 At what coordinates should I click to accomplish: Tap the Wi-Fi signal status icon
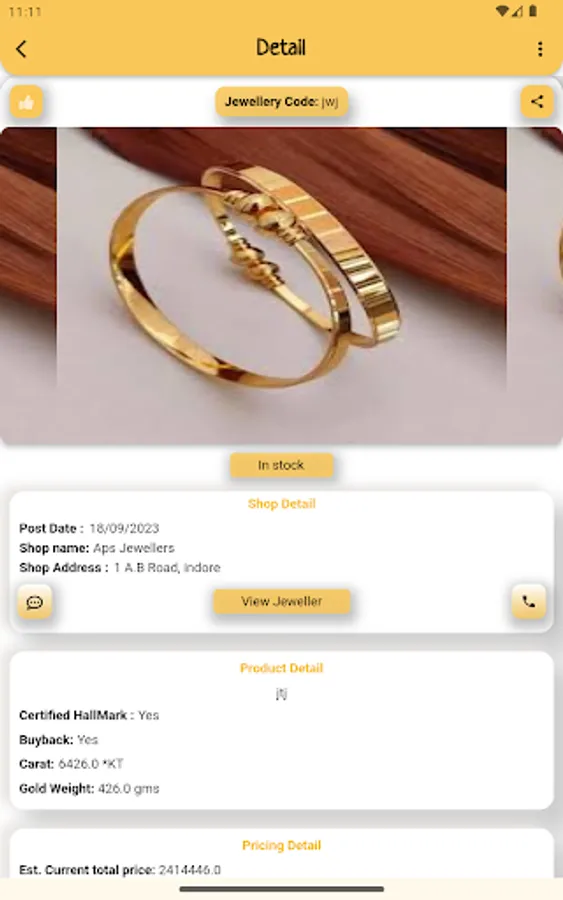point(502,11)
